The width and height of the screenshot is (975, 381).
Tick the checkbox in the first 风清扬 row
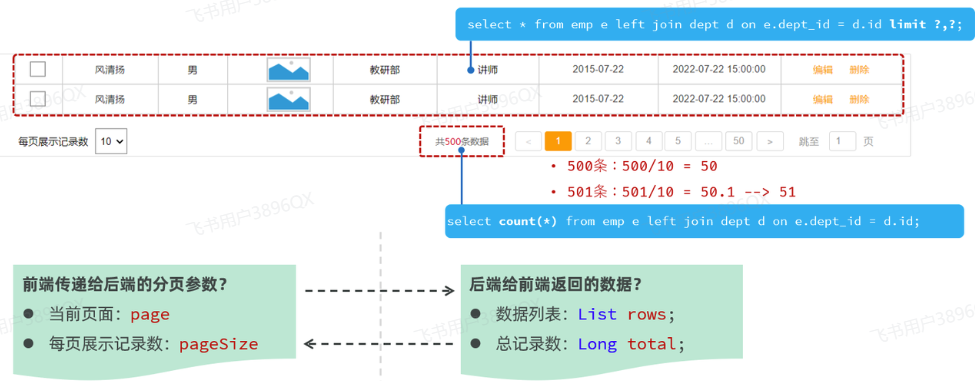[x=38, y=69]
